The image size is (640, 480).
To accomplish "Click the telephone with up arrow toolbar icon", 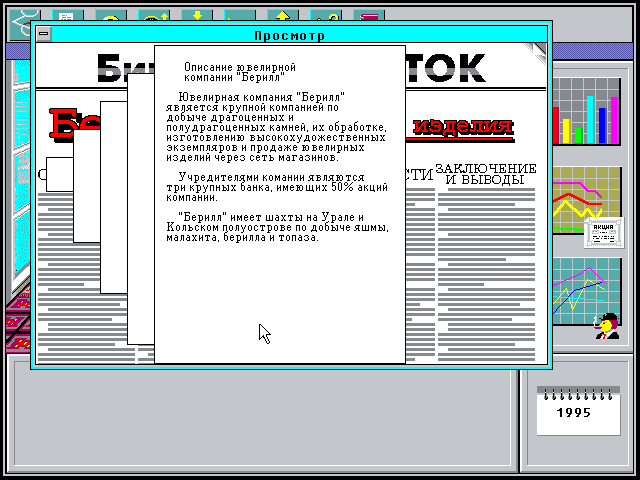I will click(154, 15).
